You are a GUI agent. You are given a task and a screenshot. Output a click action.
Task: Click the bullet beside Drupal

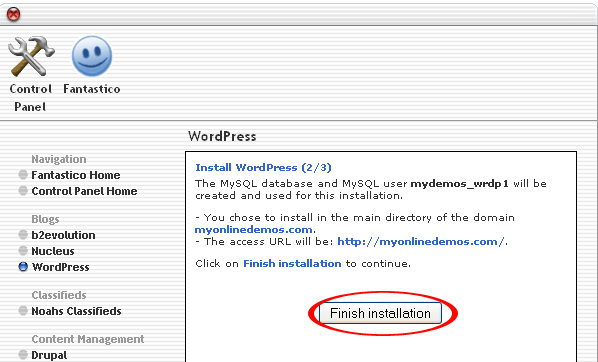(x=23, y=355)
